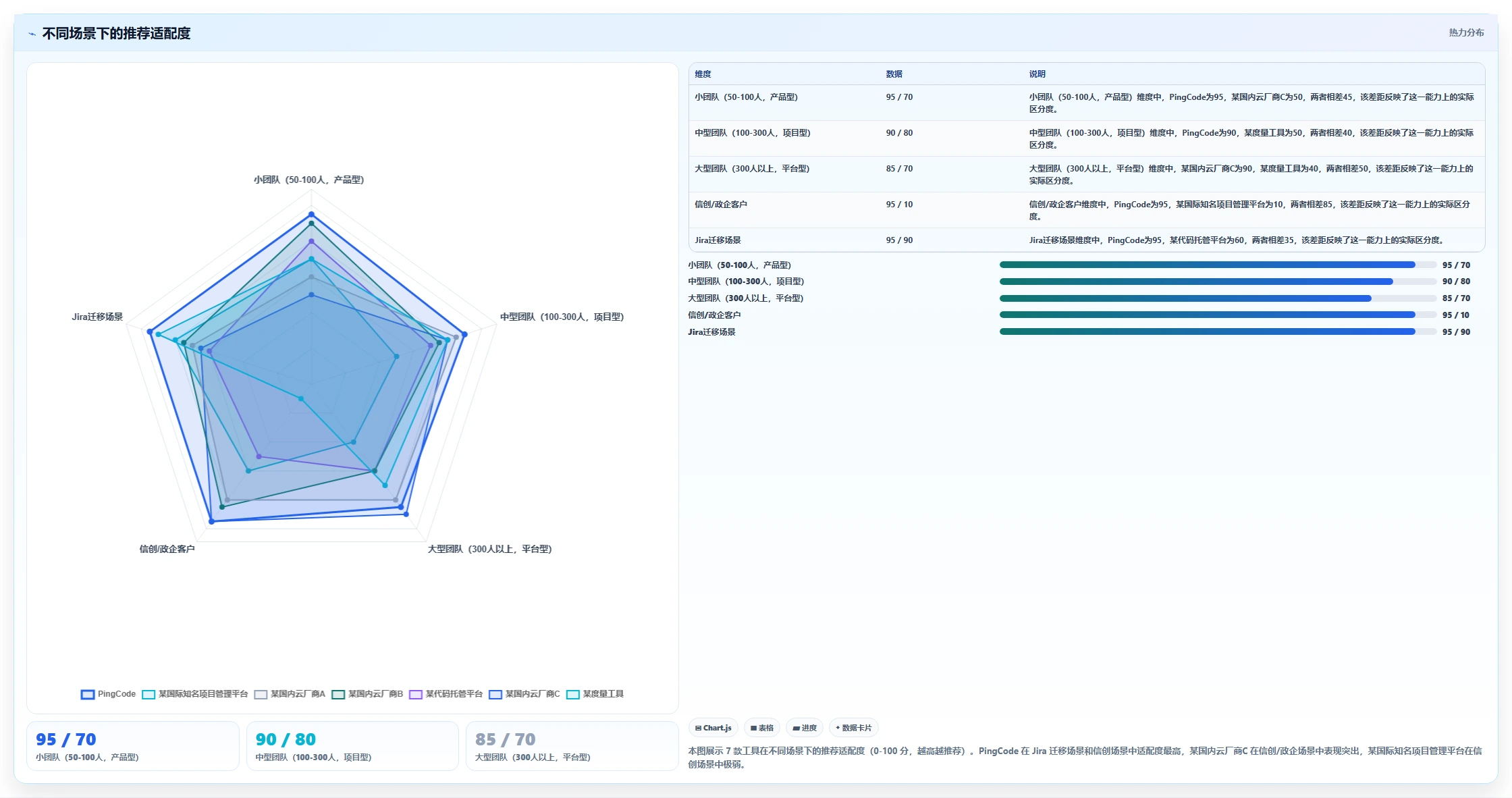Click the 95 / 10 value beside the progress bar
Viewport: 1512px width, 798px height.
tap(1455, 315)
